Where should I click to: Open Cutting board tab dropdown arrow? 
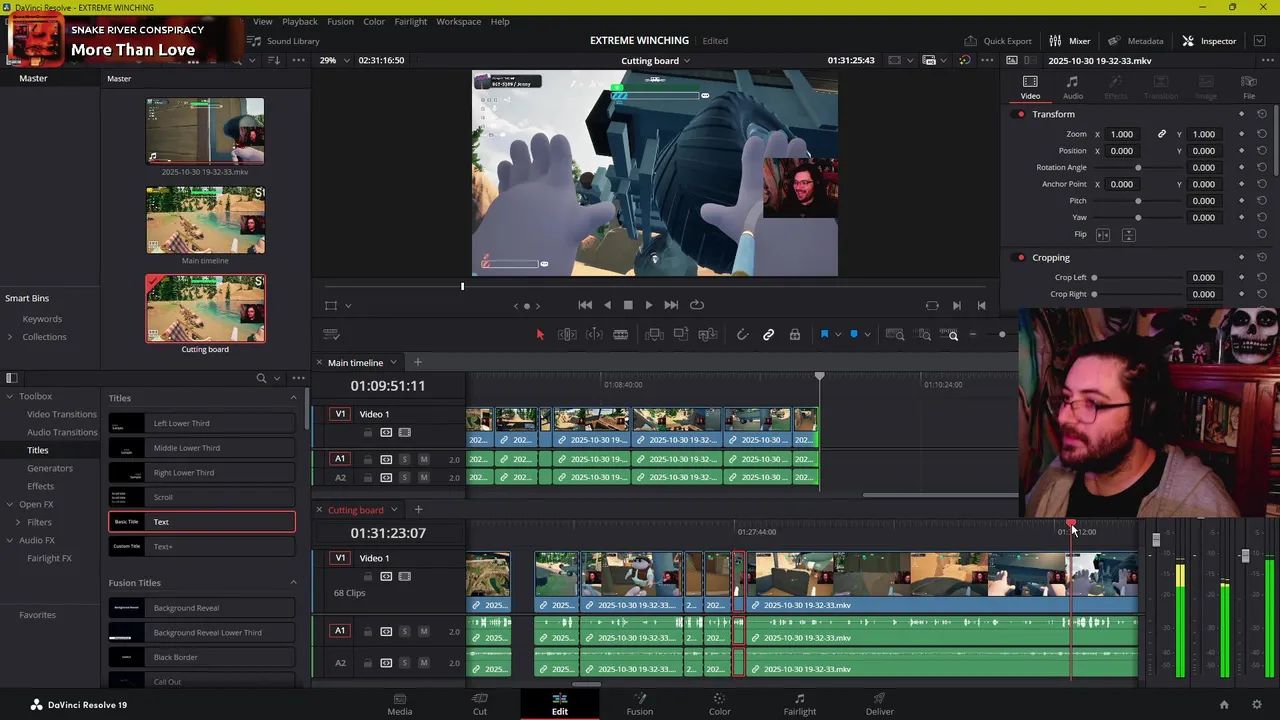[394, 510]
